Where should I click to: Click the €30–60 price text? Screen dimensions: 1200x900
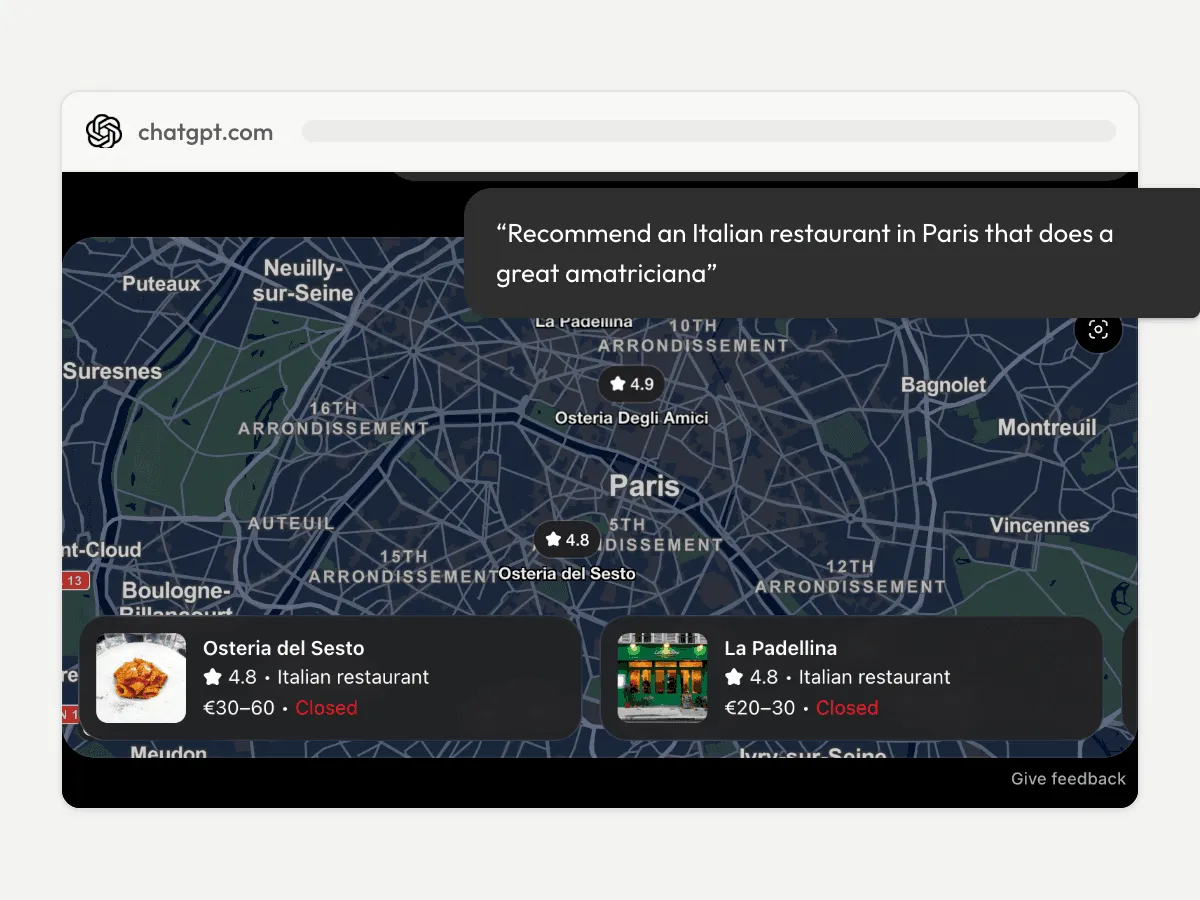(239, 708)
